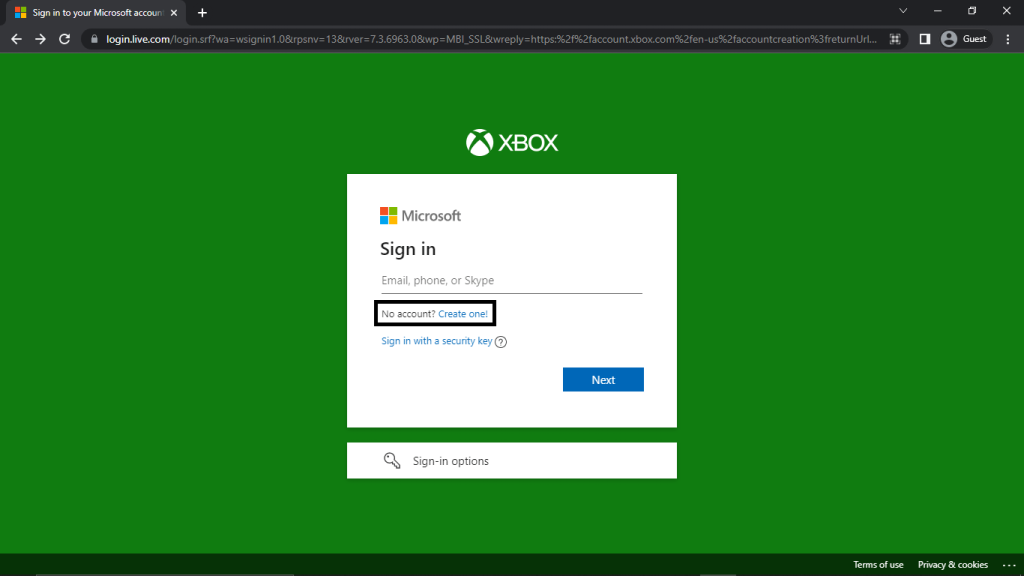1024x576 pixels.
Task: Select the Sign in to your Microsoft account tab
Action: click(x=97, y=12)
